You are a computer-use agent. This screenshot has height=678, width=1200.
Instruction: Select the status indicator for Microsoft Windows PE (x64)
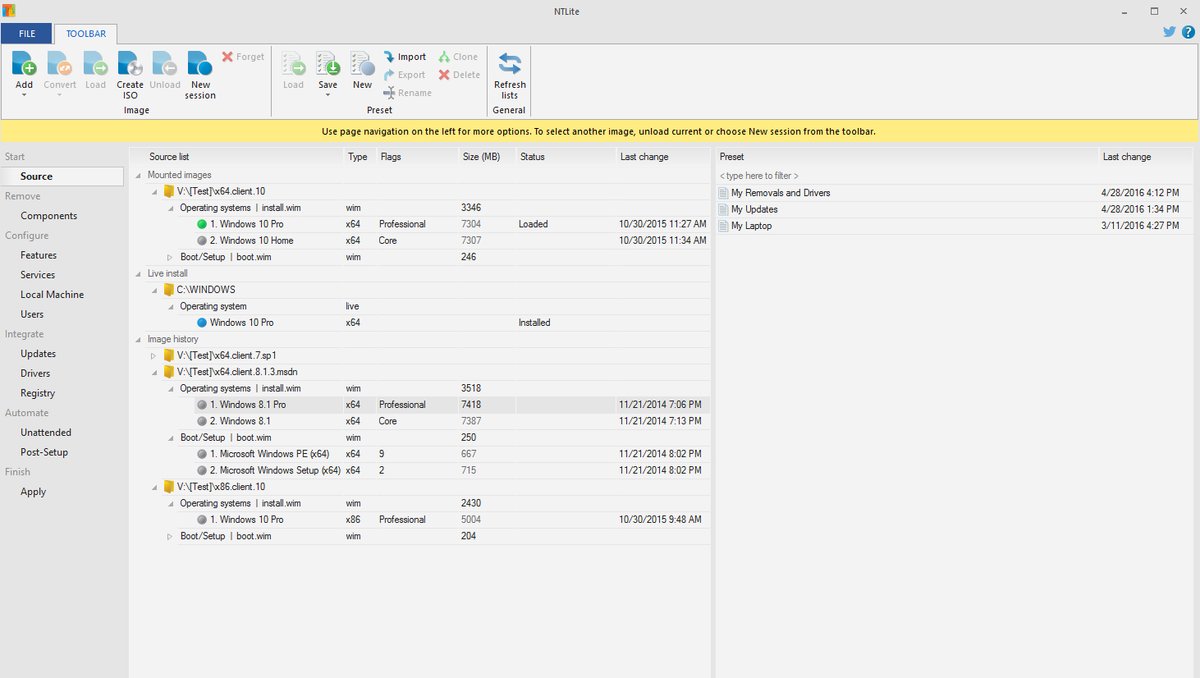tap(203, 453)
